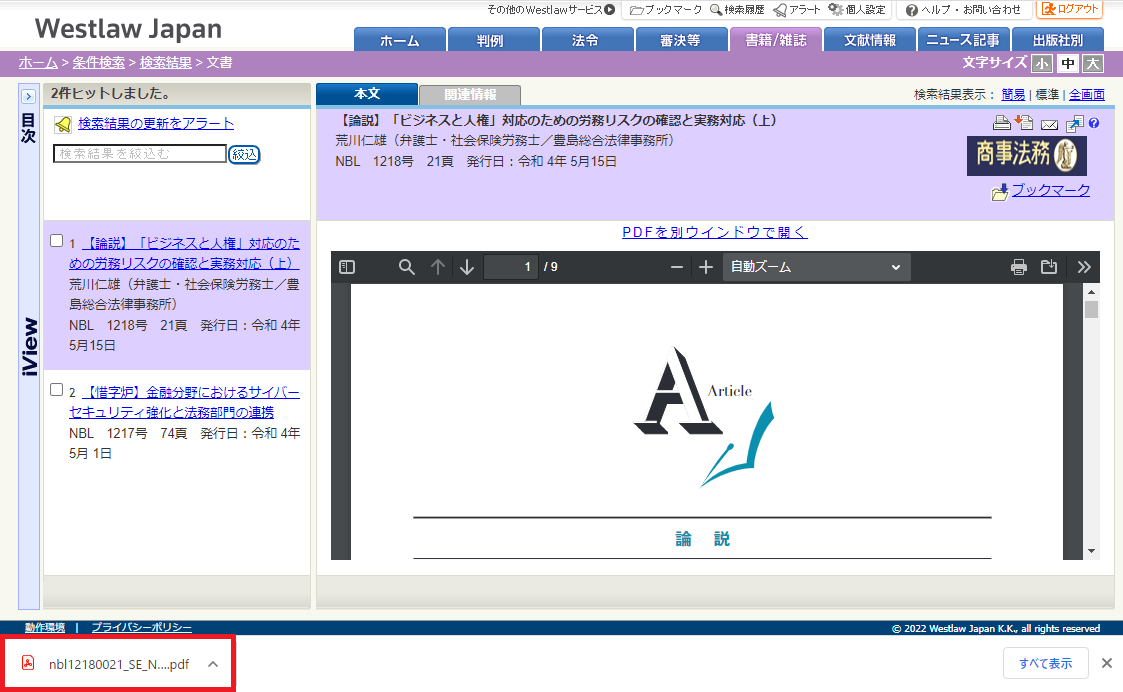Image resolution: width=1123 pixels, height=692 pixels.
Task: Open ヘルプ・お問い合わせ in top bar
Action: [963, 10]
